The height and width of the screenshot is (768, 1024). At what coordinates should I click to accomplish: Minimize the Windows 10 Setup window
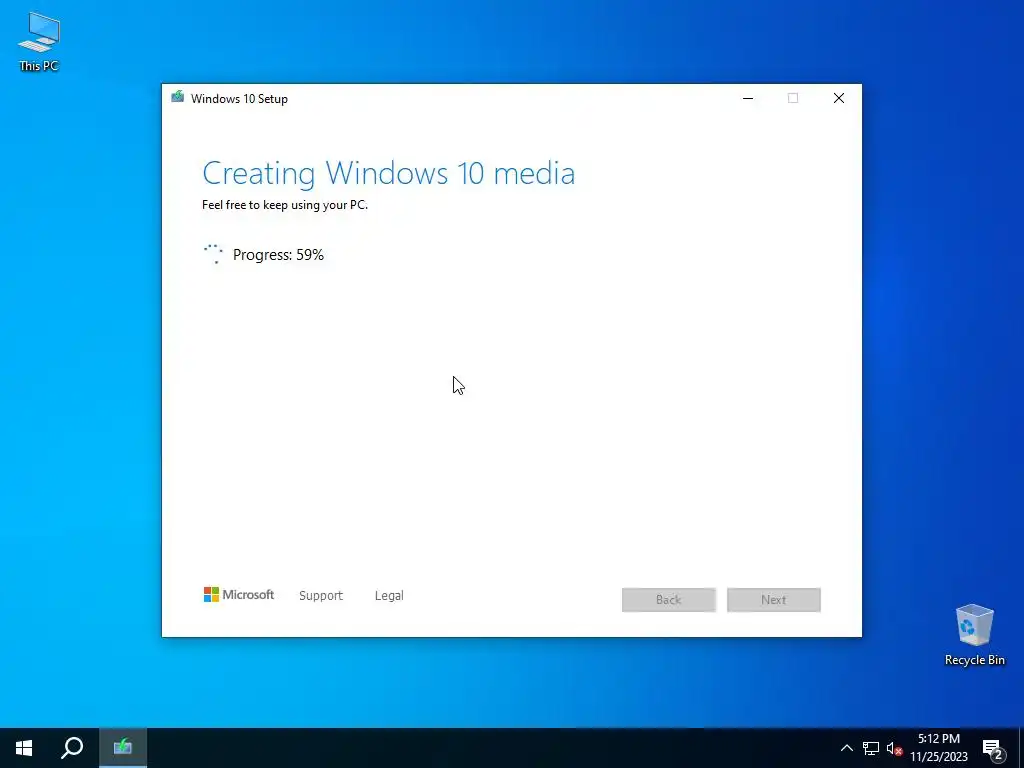pyautogui.click(x=748, y=99)
